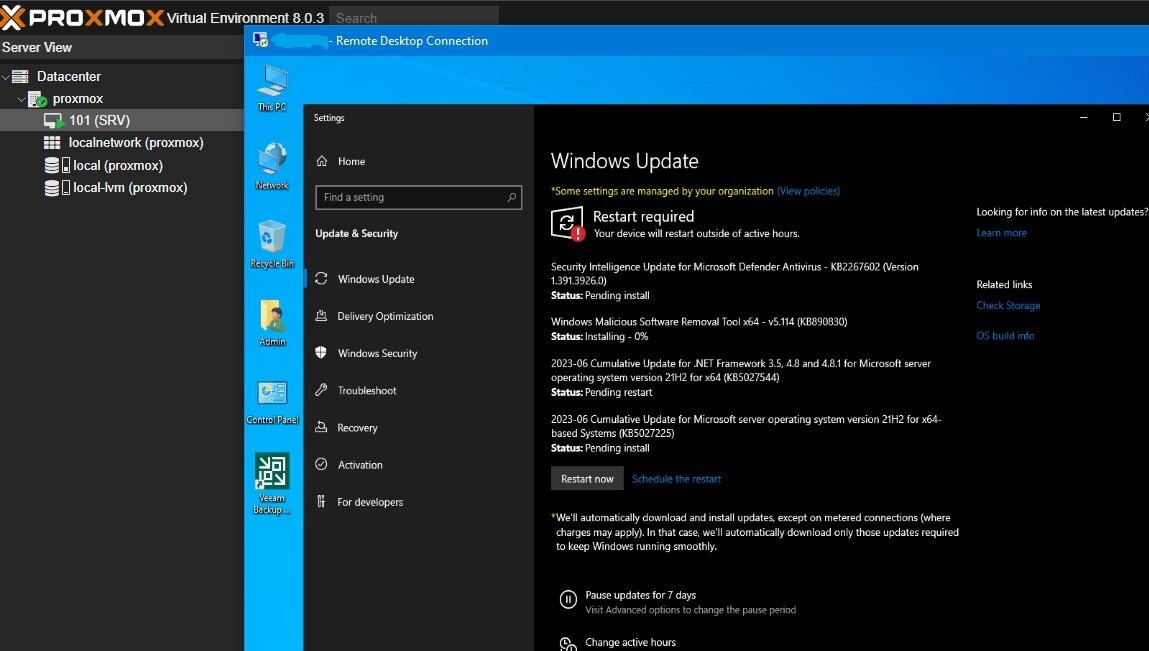Click the localnetwork grid icon
This screenshot has width=1149, height=651.
(52, 142)
